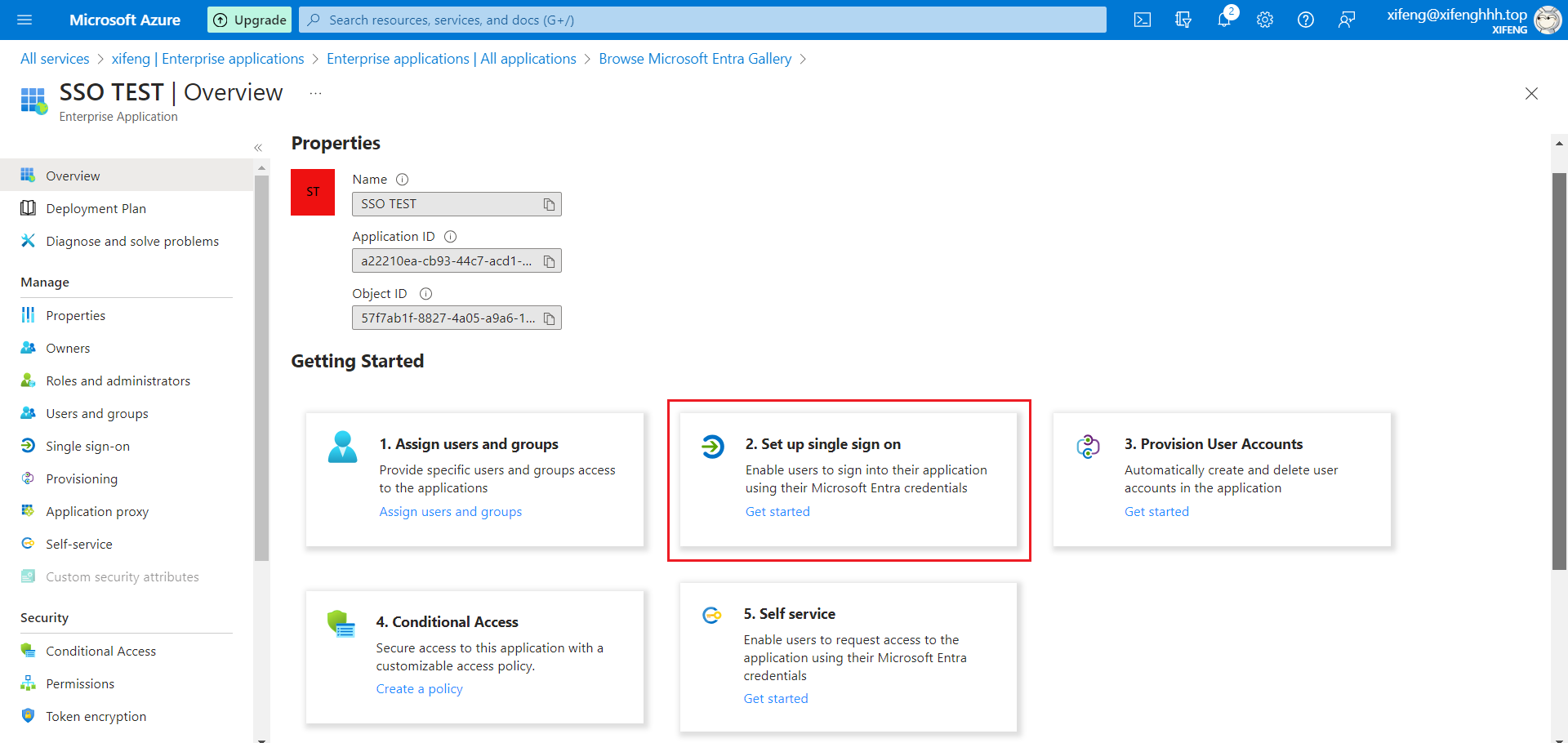This screenshot has width=1568, height=743.
Task: Click the main pane scroll-up arrow
Action: pos(1559,143)
